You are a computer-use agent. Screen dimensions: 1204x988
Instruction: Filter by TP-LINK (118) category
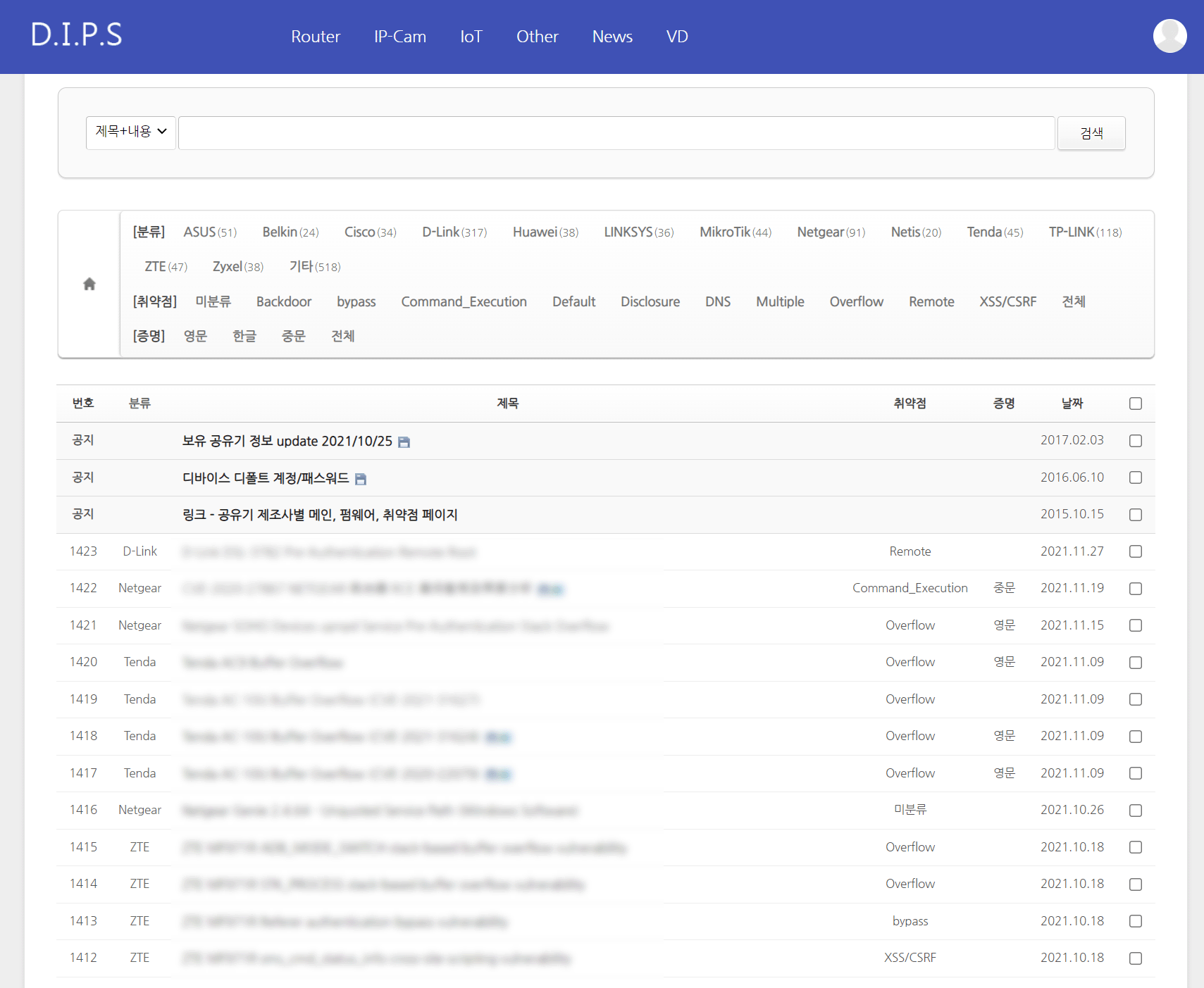[x=1085, y=232]
